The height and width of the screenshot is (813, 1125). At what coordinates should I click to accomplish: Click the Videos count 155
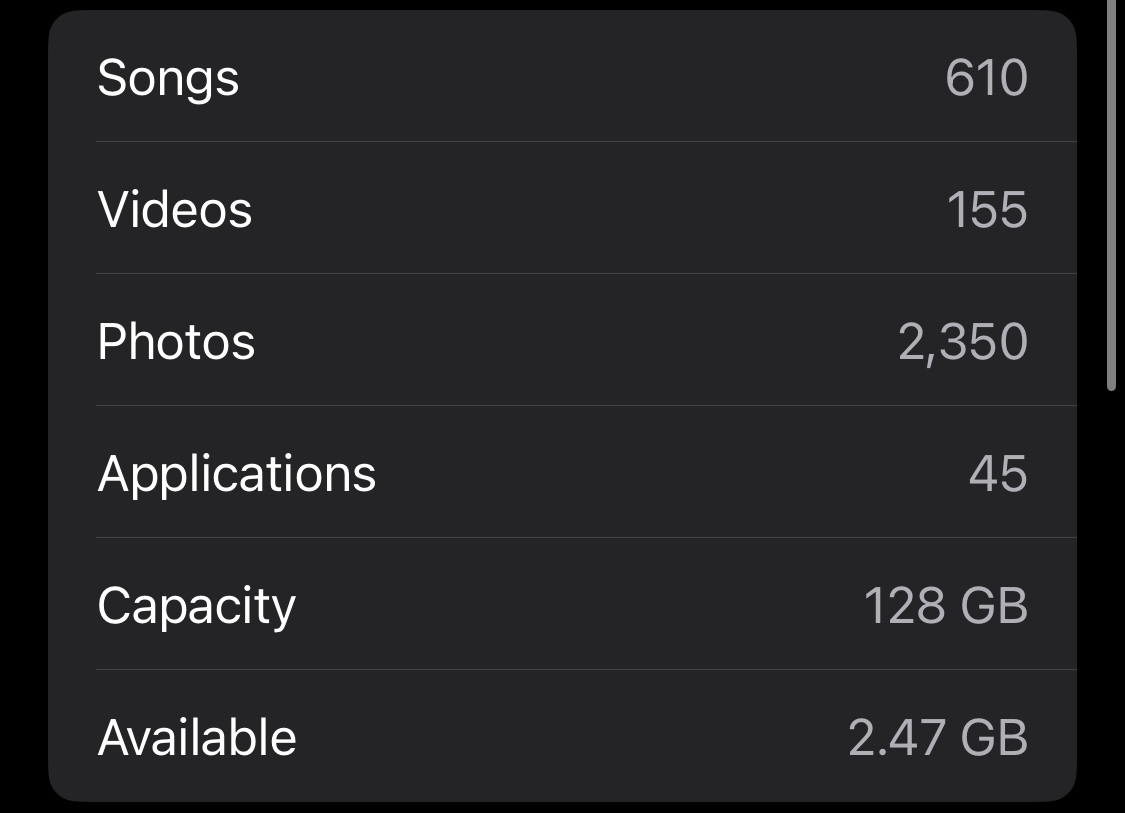[x=987, y=210]
